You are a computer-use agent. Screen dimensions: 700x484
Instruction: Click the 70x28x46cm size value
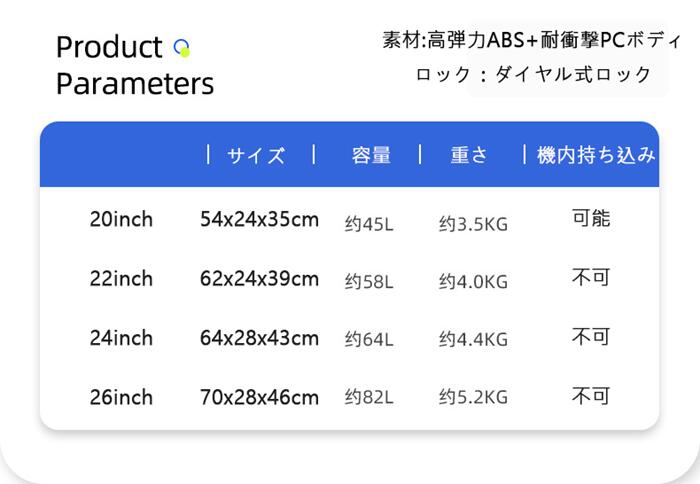click(259, 397)
